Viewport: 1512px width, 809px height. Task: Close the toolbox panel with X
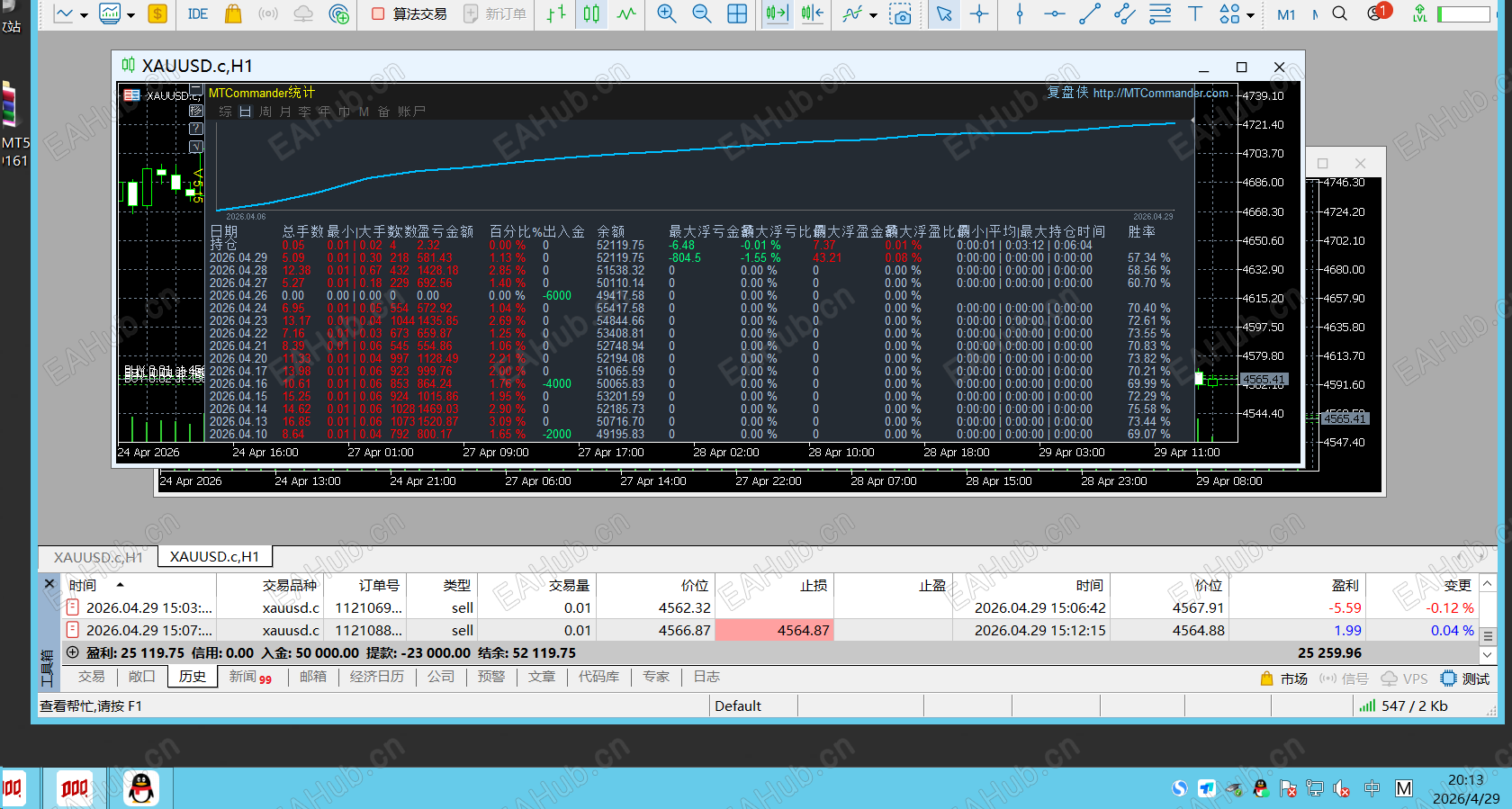click(x=49, y=584)
